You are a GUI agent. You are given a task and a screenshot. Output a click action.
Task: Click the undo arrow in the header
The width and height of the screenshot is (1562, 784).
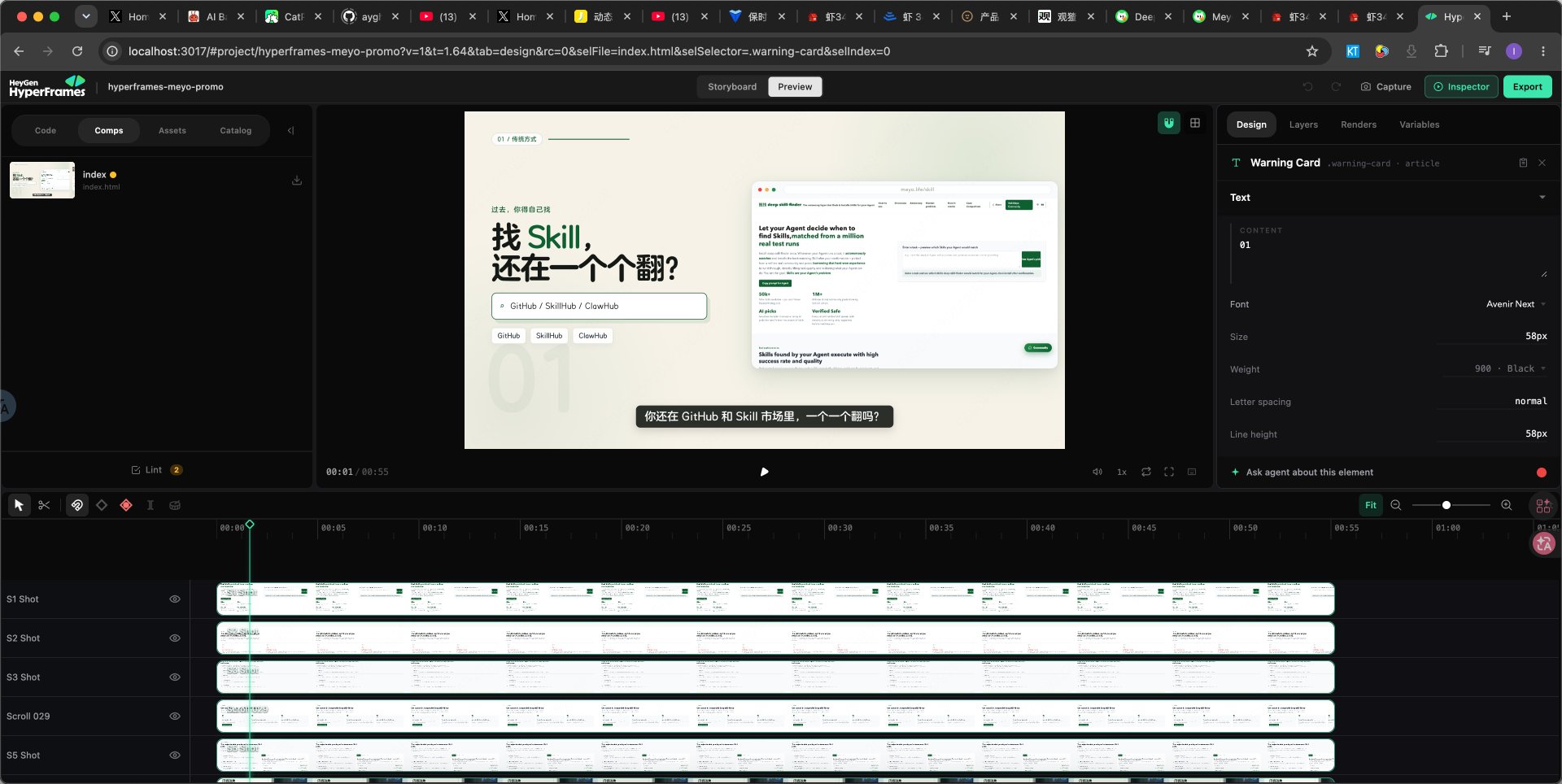[x=1308, y=86]
